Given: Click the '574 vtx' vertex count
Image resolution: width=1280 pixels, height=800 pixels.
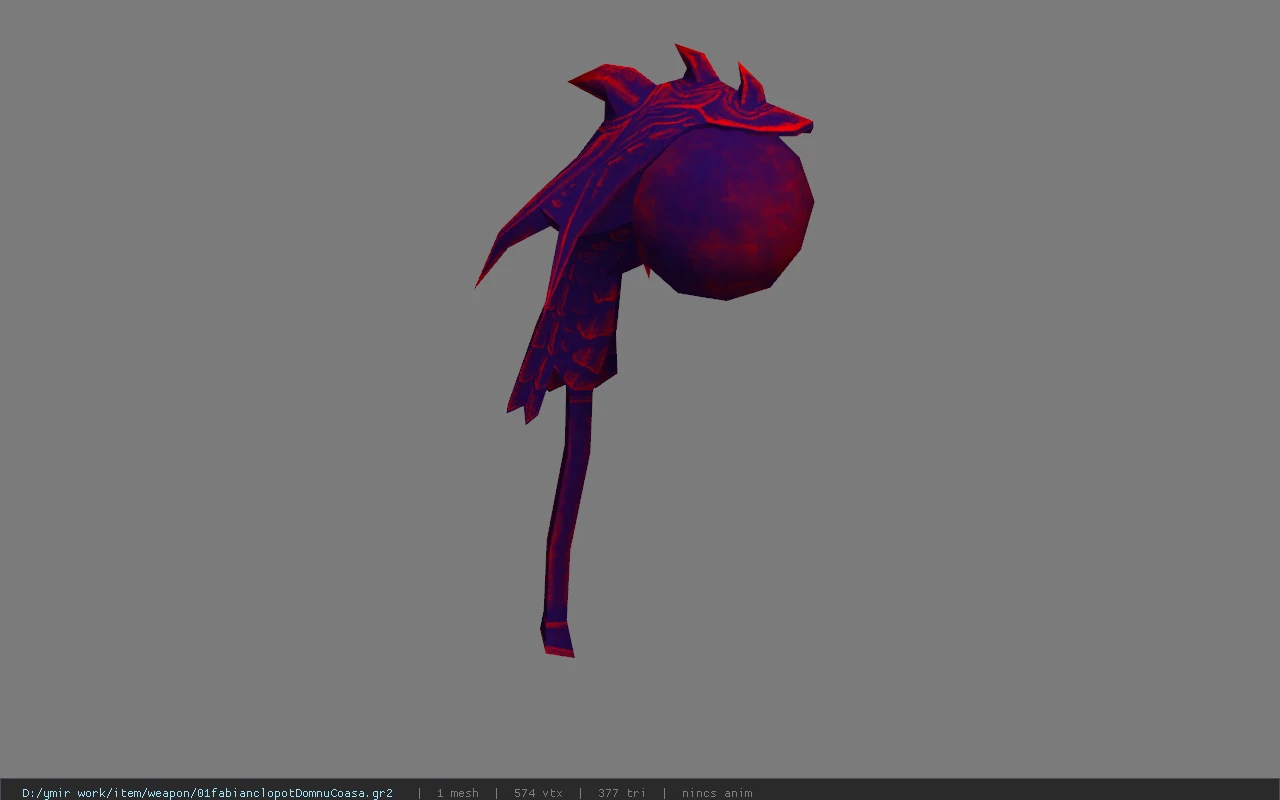Looking at the screenshot, I should click(538, 793).
